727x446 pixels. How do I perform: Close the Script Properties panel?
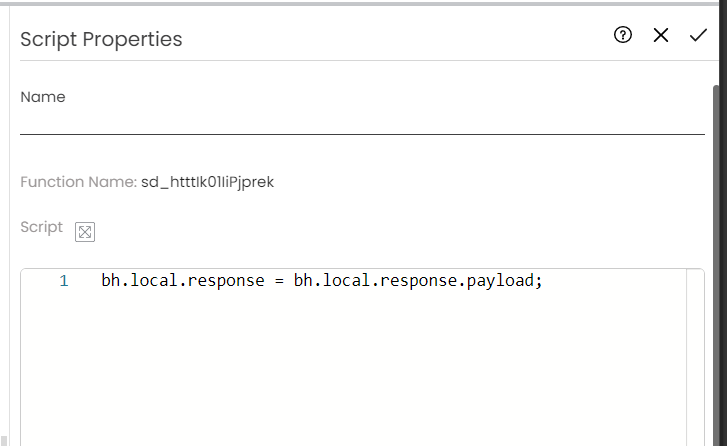pos(660,36)
